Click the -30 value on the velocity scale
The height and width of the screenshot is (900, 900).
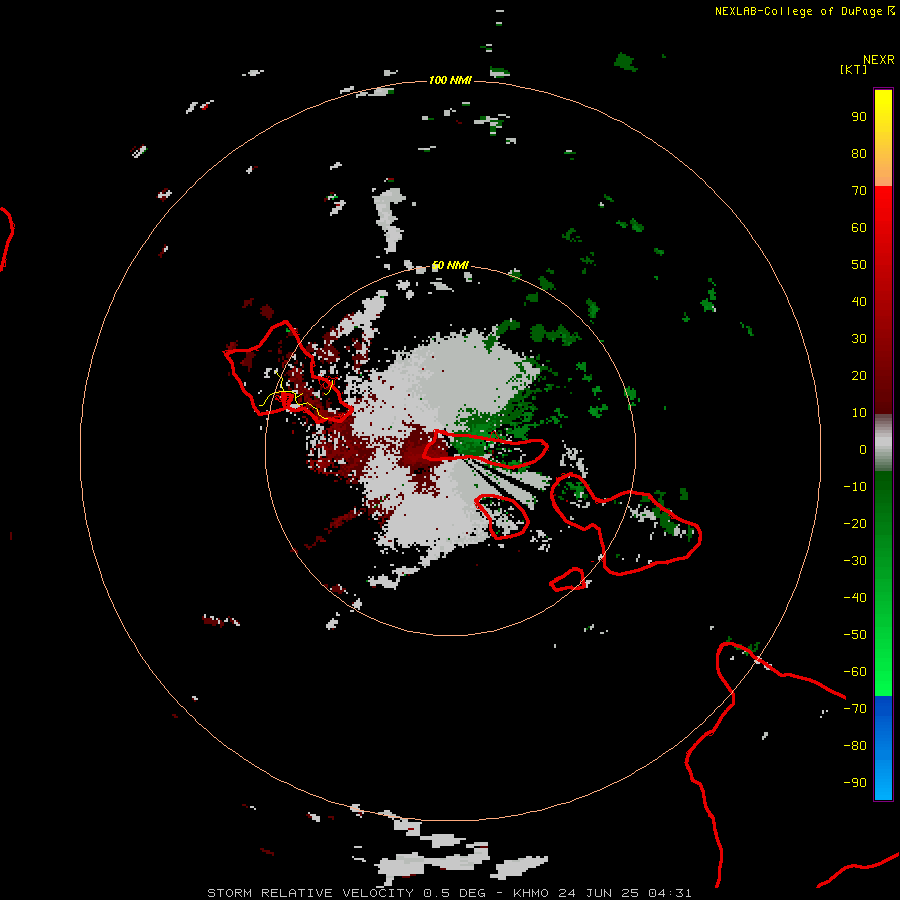point(855,561)
